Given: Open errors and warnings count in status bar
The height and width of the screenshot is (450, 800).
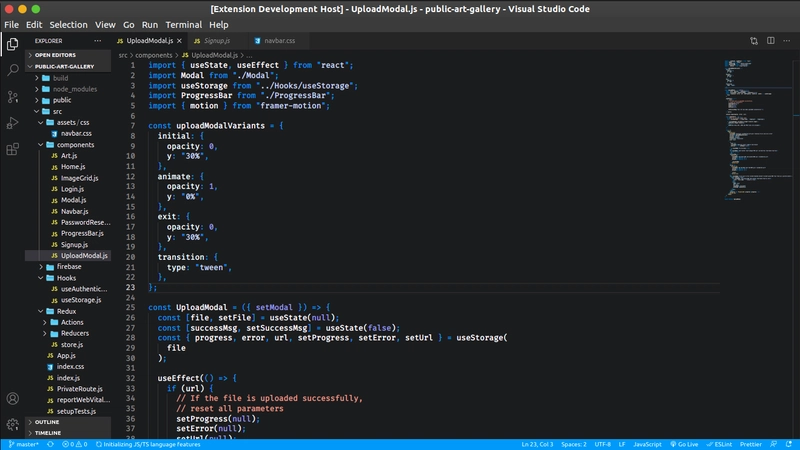Looking at the screenshot, I should [74, 444].
